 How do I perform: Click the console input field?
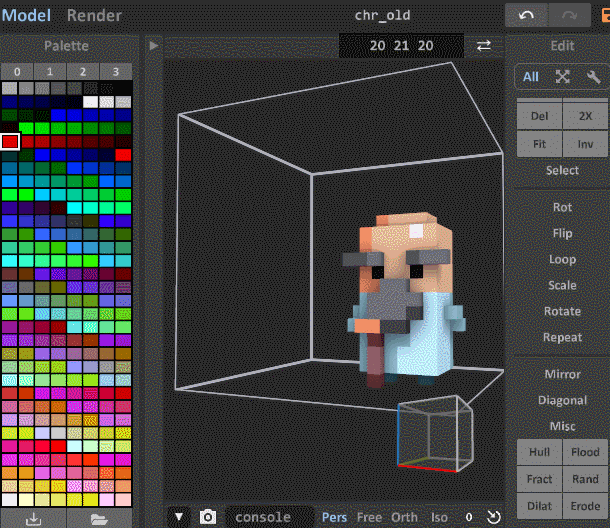[269, 517]
